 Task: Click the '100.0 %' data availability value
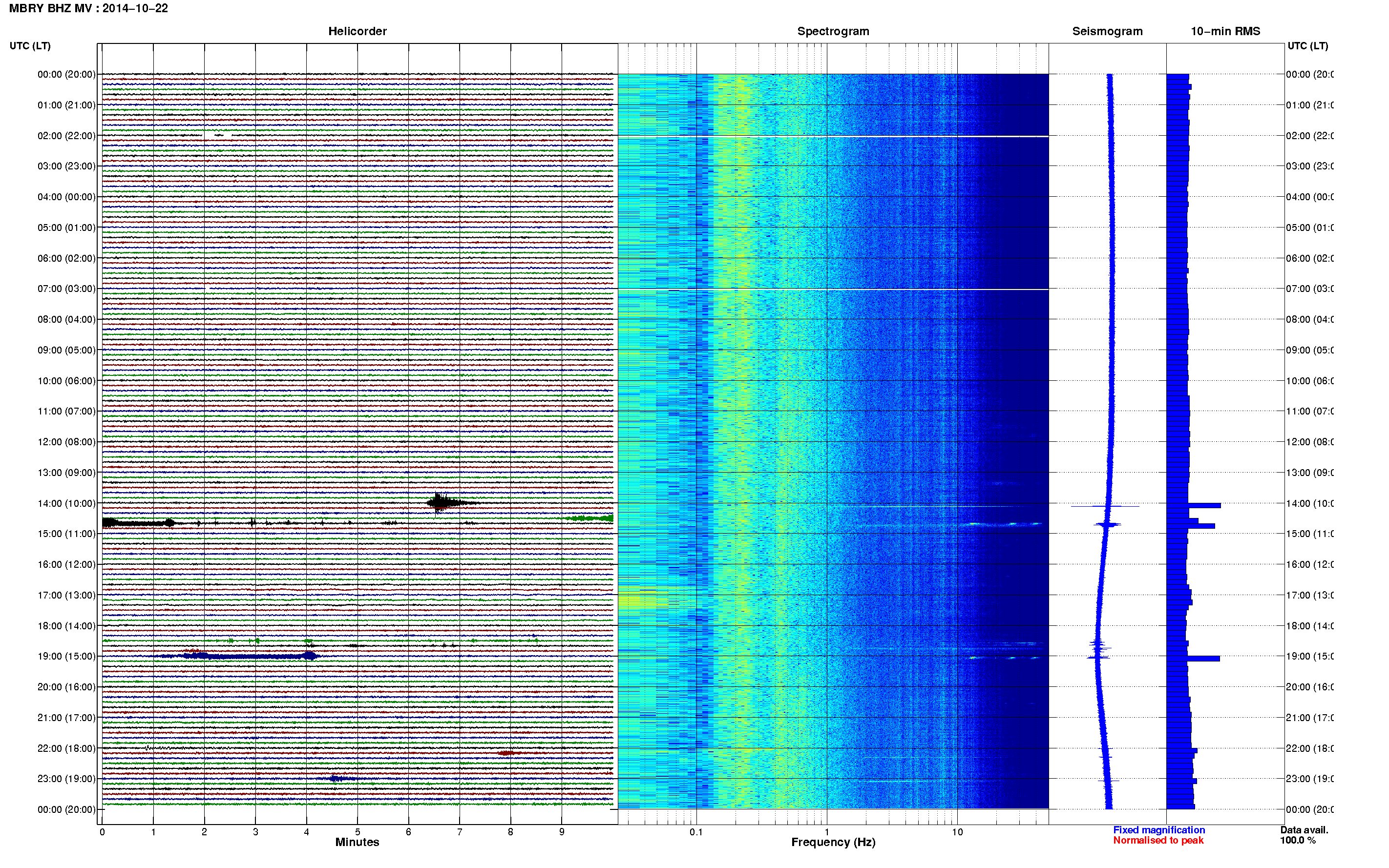pos(1298,841)
